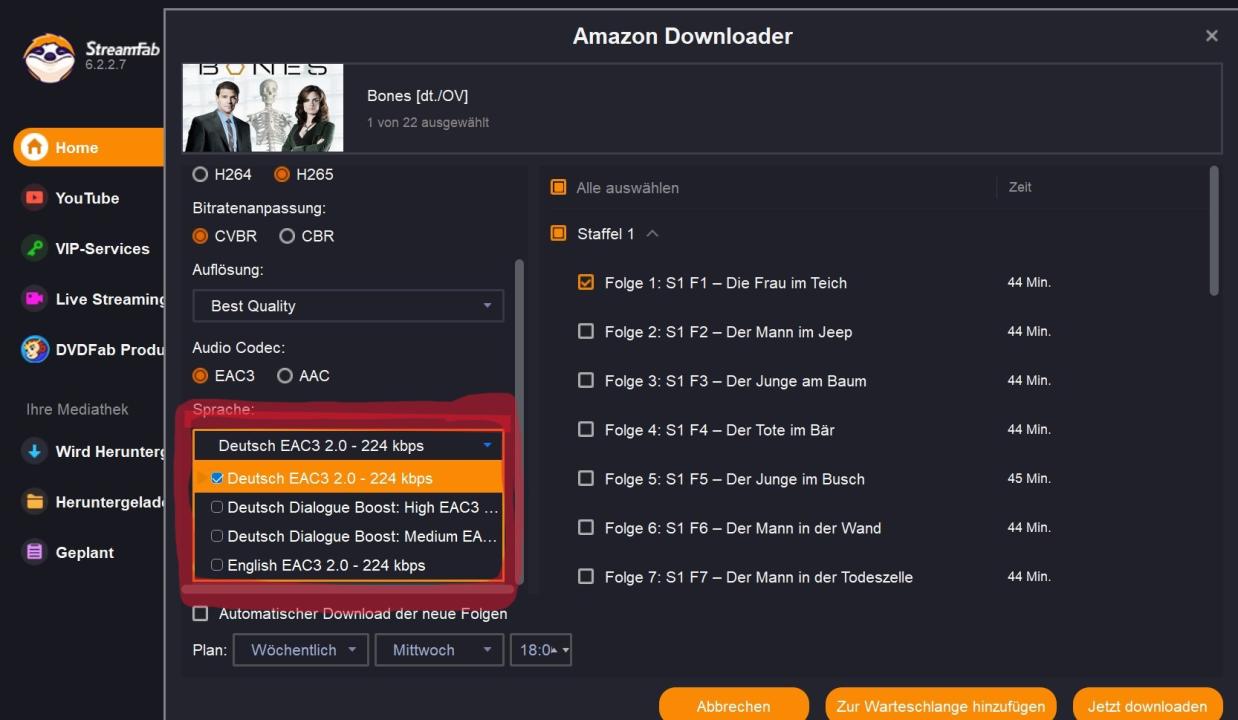Click the Geplant list icon
This screenshot has width=1238, height=720.
[x=35, y=552]
